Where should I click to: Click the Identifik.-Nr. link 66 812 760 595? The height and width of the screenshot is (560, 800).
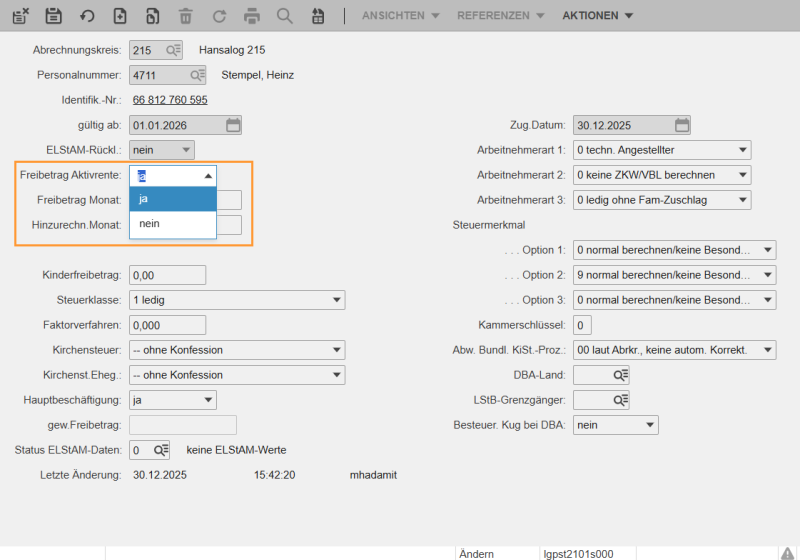(x=170, y=100)
